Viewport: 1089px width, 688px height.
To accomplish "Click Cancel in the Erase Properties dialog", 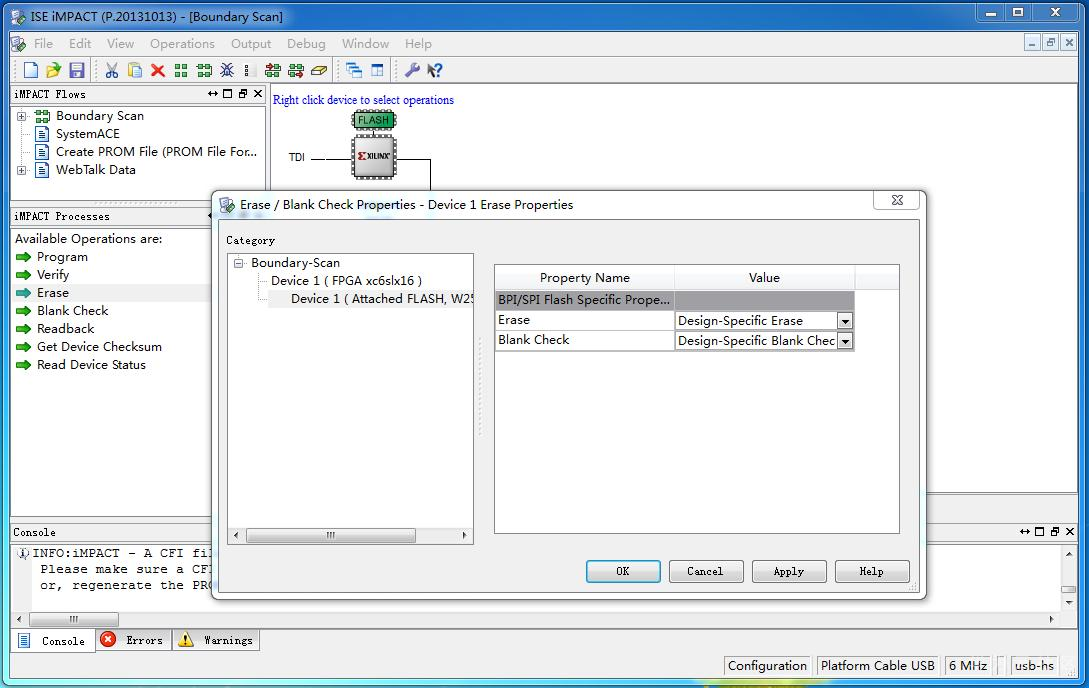I will pyautogui.click(x=706, y=571).
